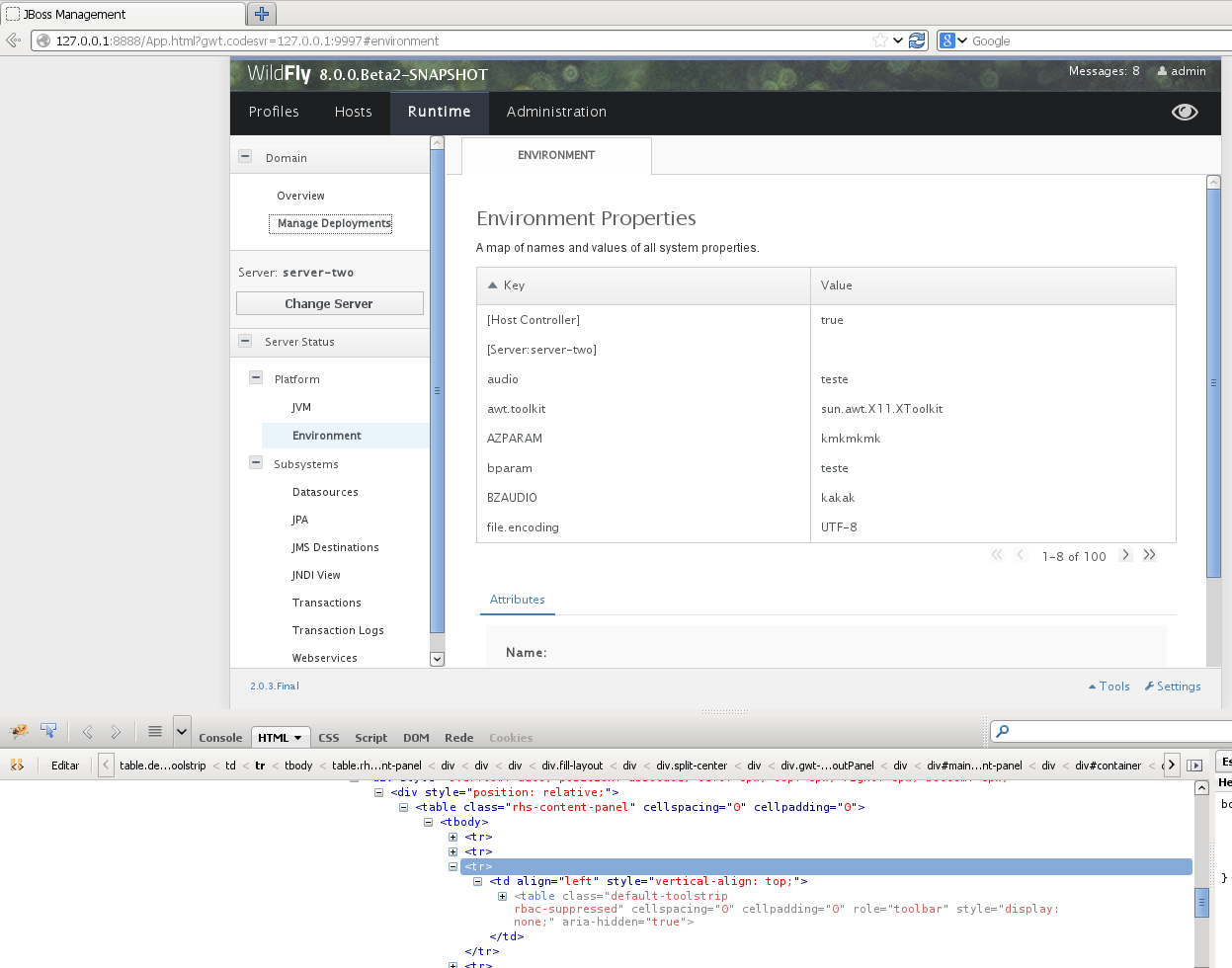Open the HTML panel tab dropdown
Screen dimensions: 1232x968
297,738
